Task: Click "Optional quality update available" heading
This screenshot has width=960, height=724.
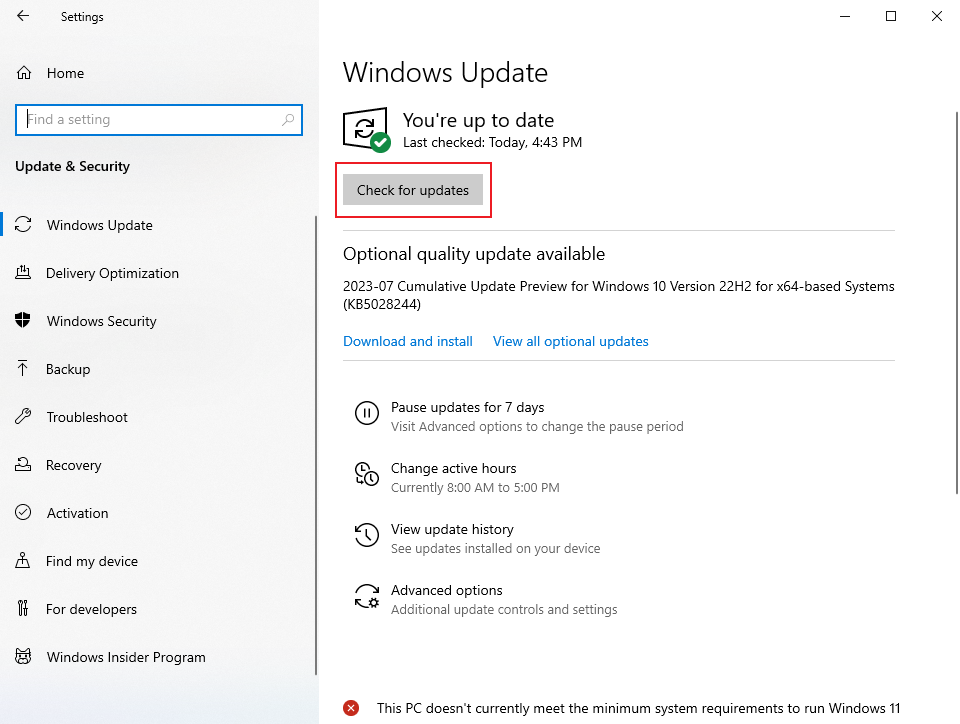Action: (x=474, y=253)
